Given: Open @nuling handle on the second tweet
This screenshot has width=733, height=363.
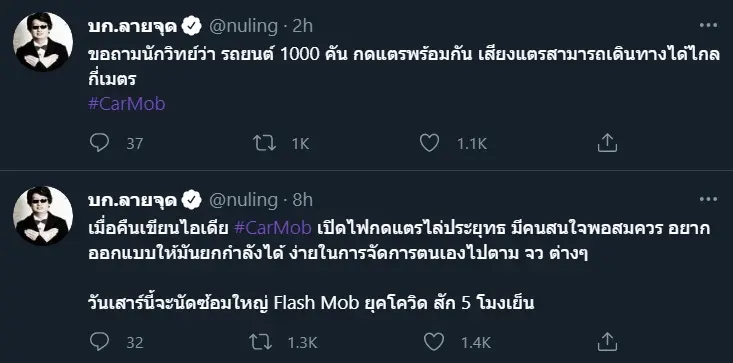Looking at the screenshot, I should point(243,200).
